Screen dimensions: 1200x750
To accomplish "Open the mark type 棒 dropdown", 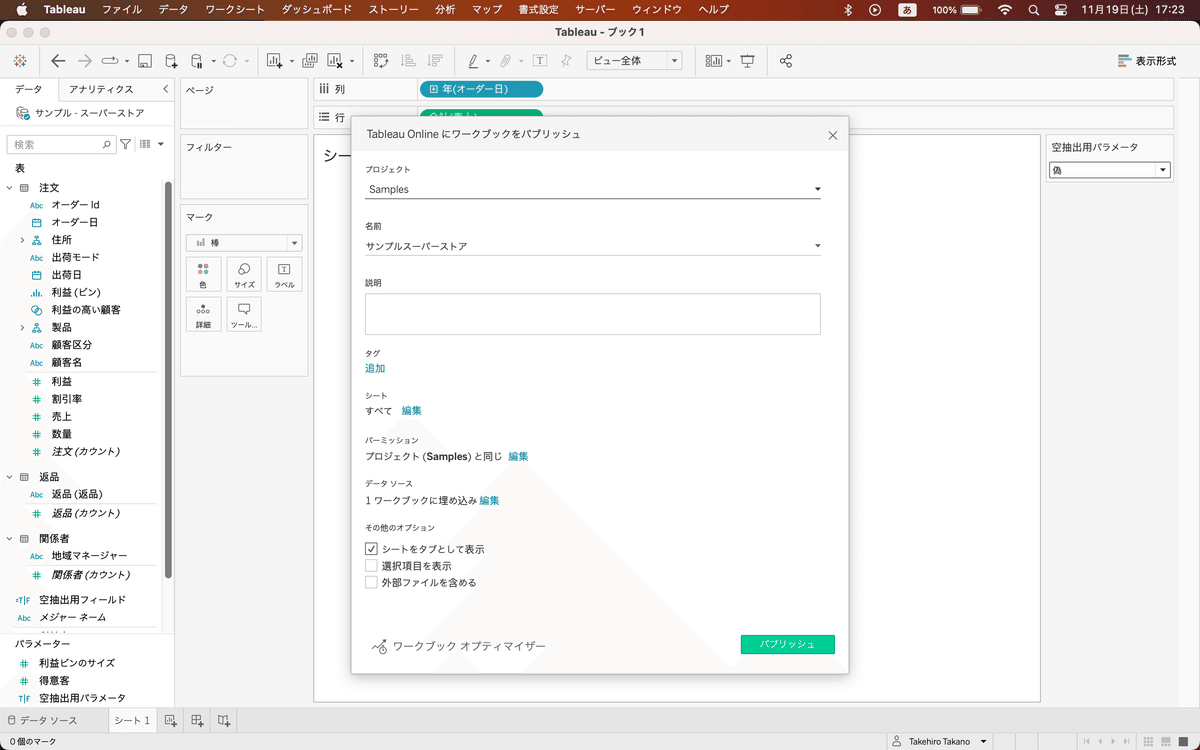I will coord(244,242).
